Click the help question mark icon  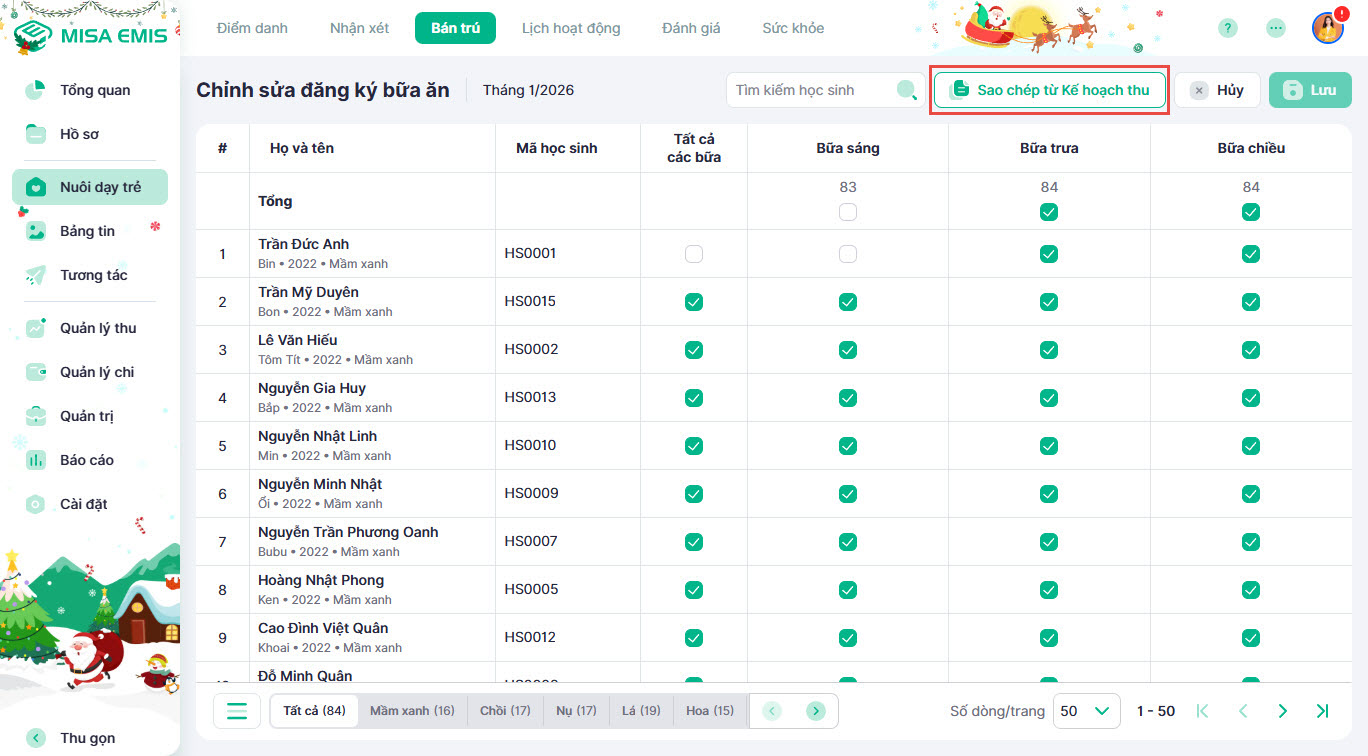point(1228,28)
